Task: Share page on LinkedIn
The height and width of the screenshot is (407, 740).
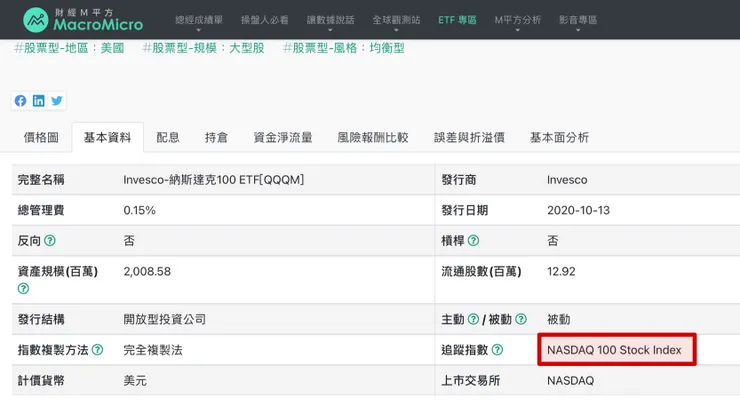Action: [x=39, y=101]
